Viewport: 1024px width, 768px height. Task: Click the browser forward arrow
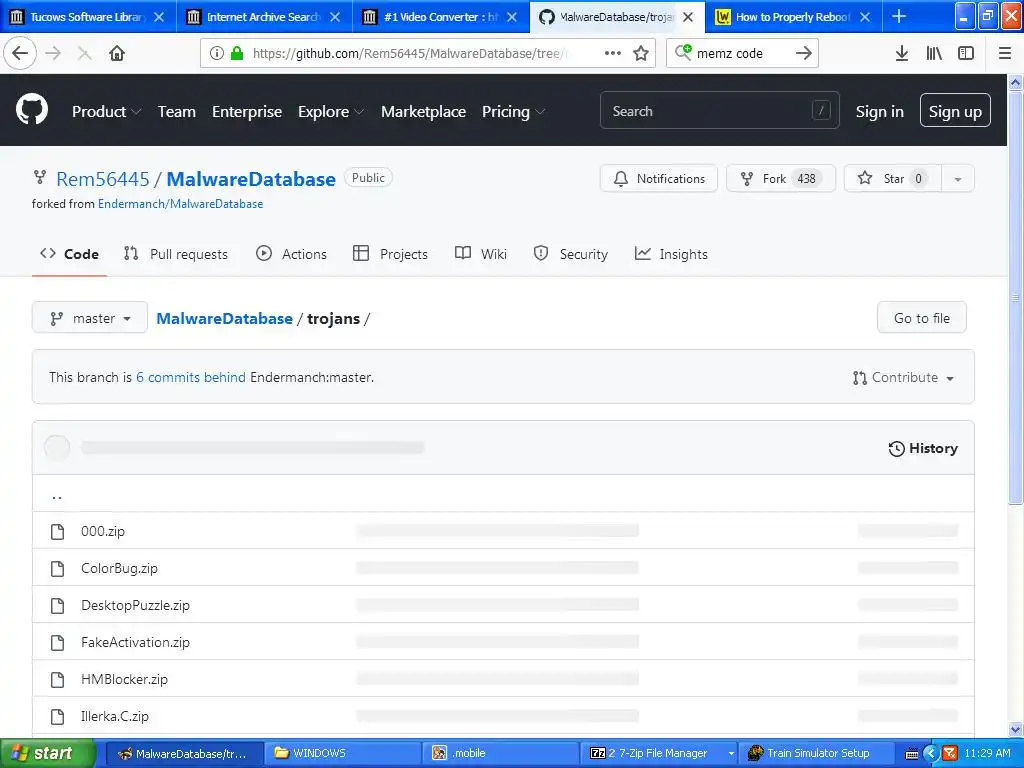[54, 53]
